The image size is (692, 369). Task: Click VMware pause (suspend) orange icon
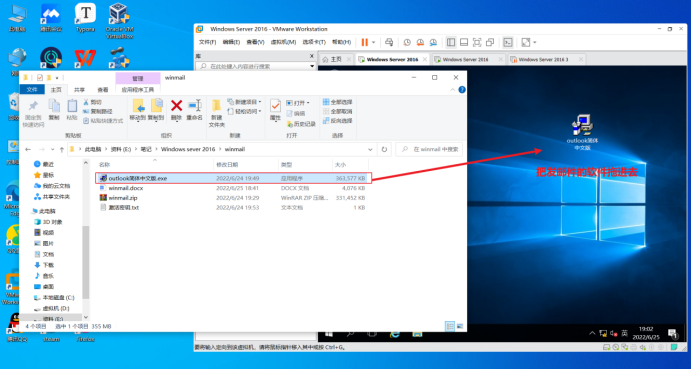point(365,42)
